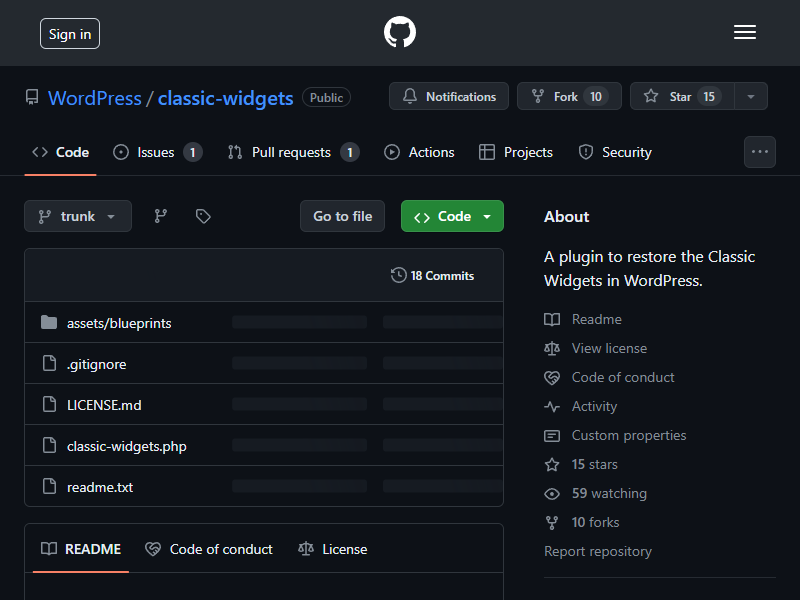
Task: Click the plugin description text in About
Action: (649, 268)
